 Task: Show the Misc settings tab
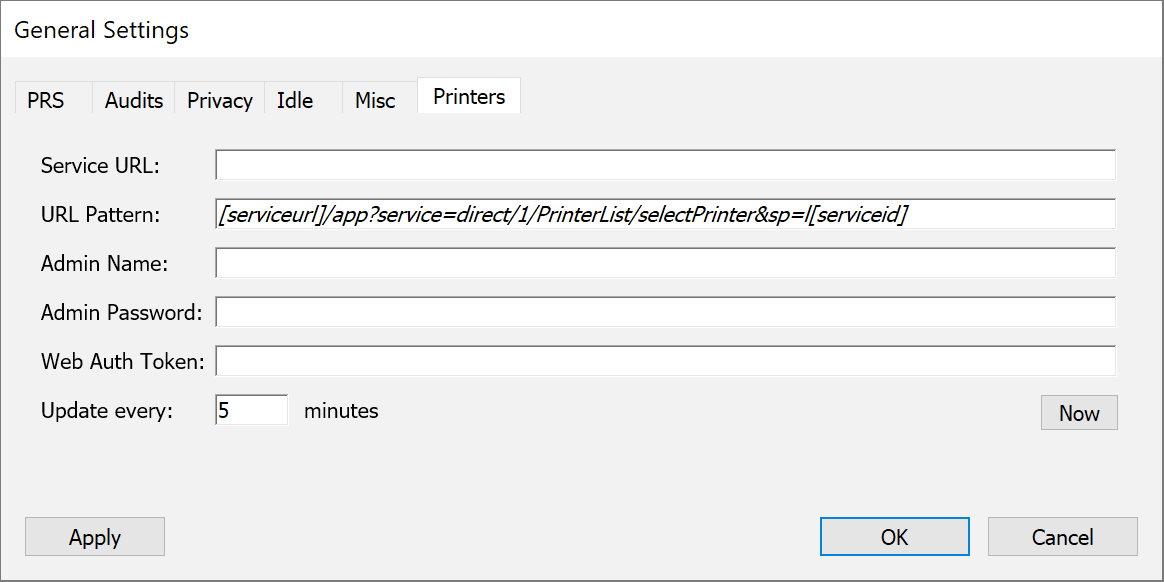(375, 100)
